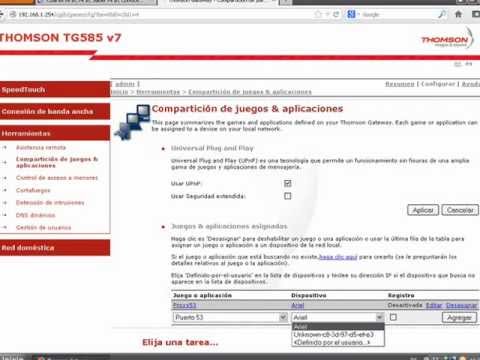Viewport: 480px width, 360px height.
Task: Click the browser home icon
Action: pyautogui.click(x=458, y=14)
